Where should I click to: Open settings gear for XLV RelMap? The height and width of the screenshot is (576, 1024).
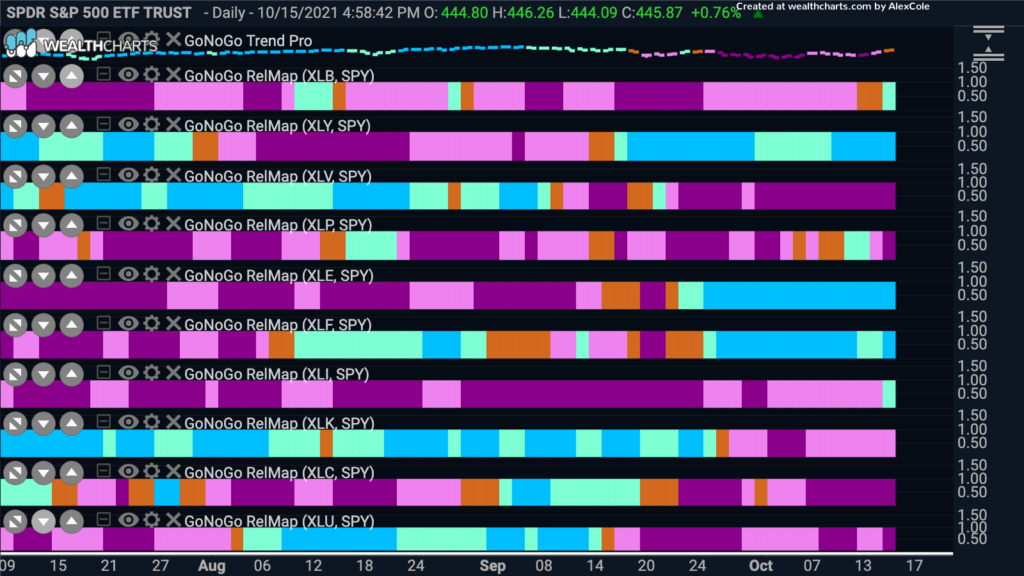click(x=152, y=175)
